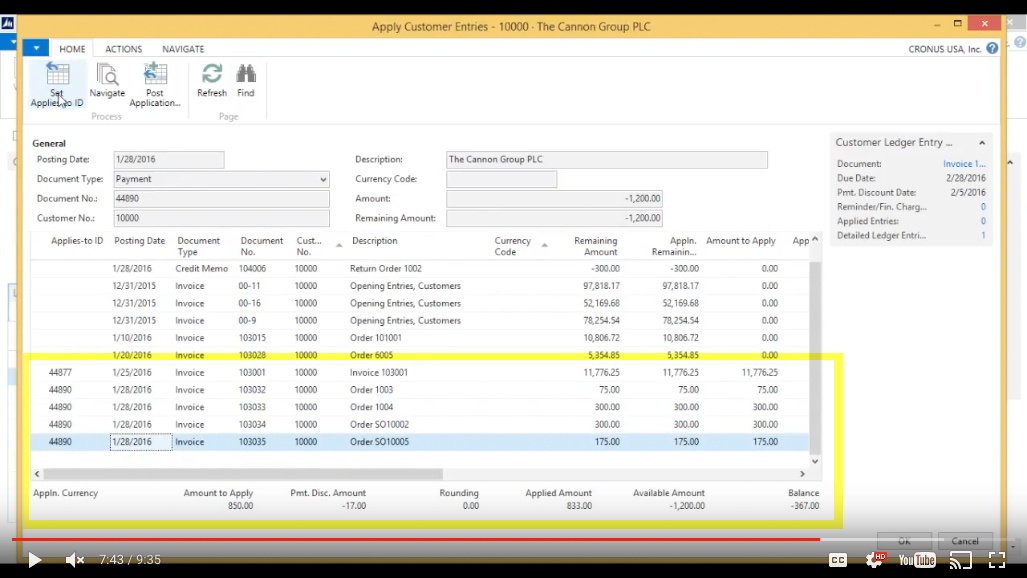Image resolution: width=1027 pixels, height=578 pixels.
Task: Select the Order 1004 row
Action: [x=419, y=408]
